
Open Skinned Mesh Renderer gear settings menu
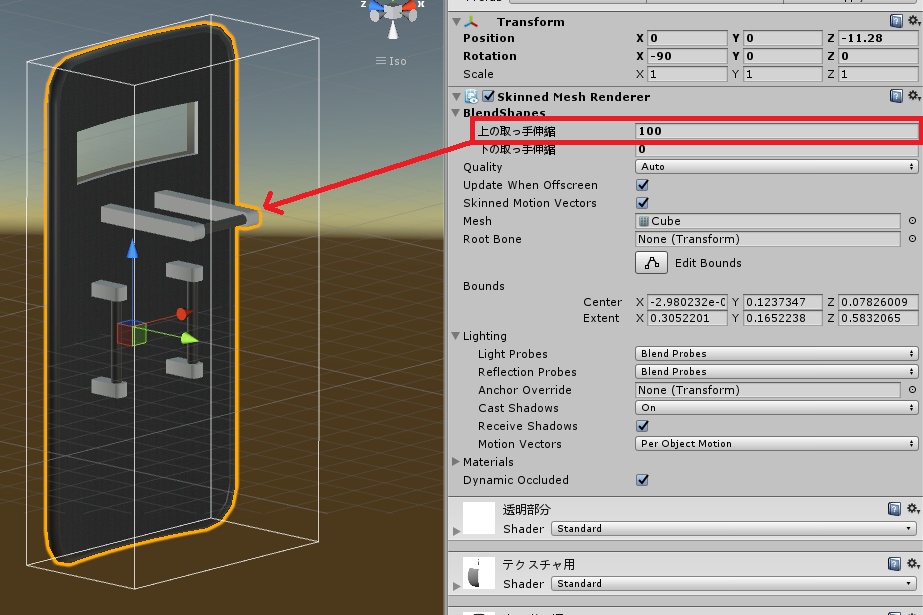pyautogui.click(x=914, y=95)
